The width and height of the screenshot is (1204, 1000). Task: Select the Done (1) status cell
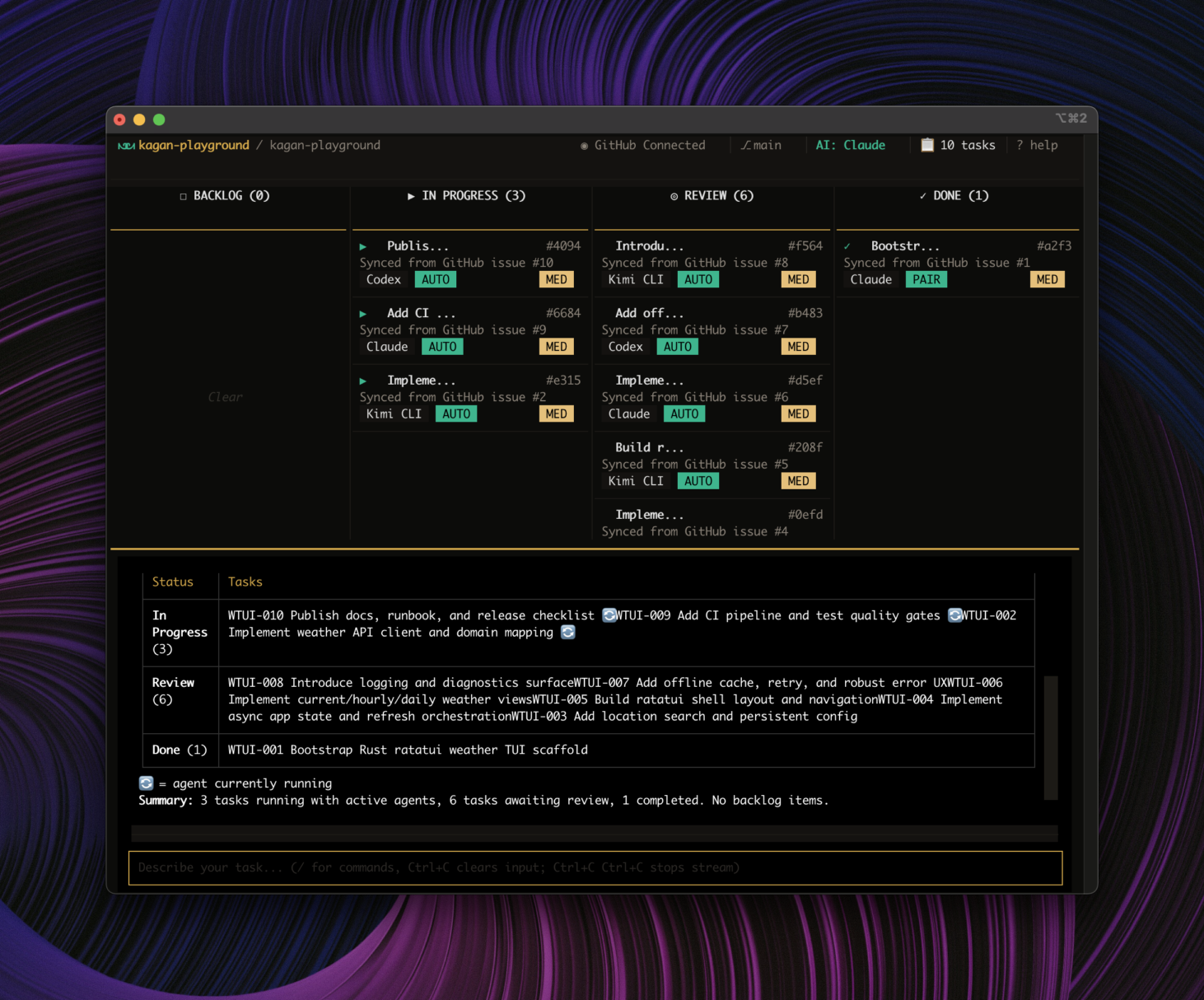click(180, 750)
